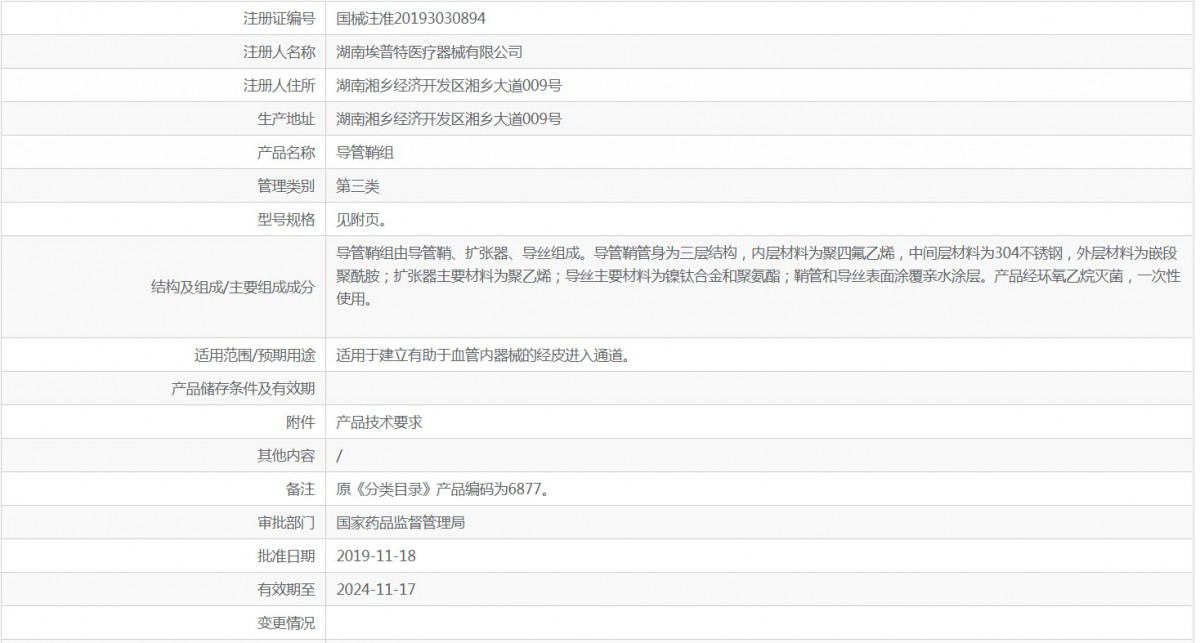Select the 变更情况 label
1200x643 pixels.
tap(286, 623)
